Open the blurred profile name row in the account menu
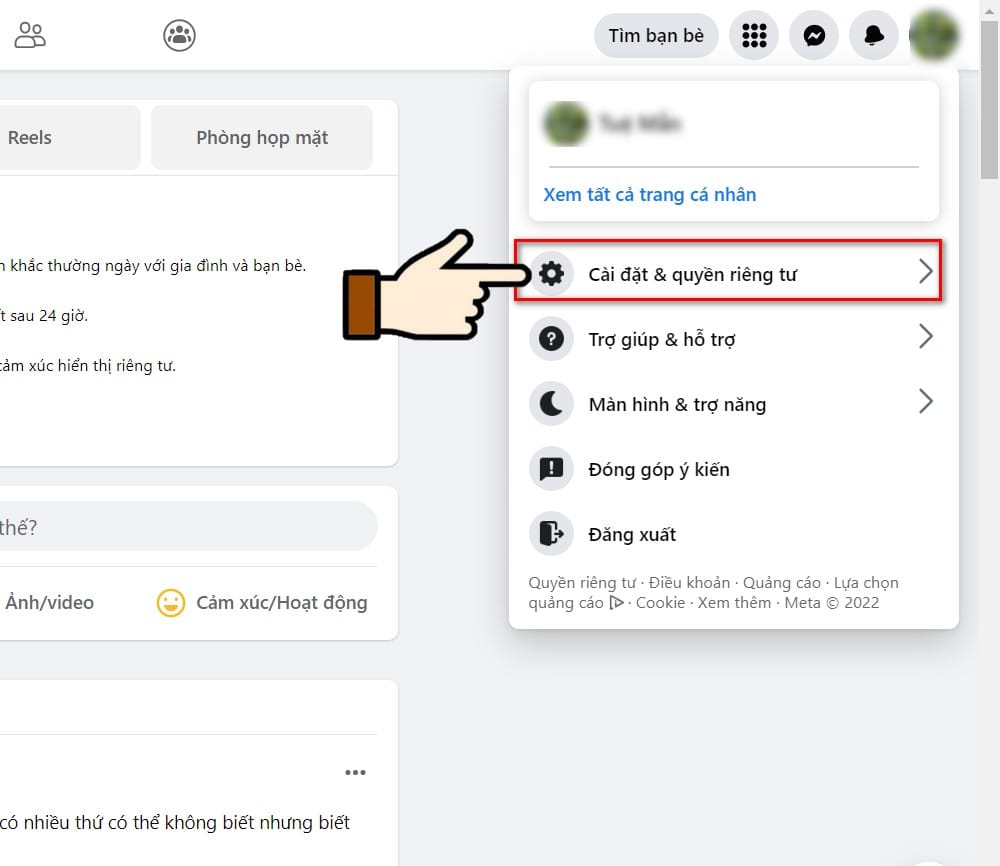Screen dimensions: 1000x866 (733, 123)
